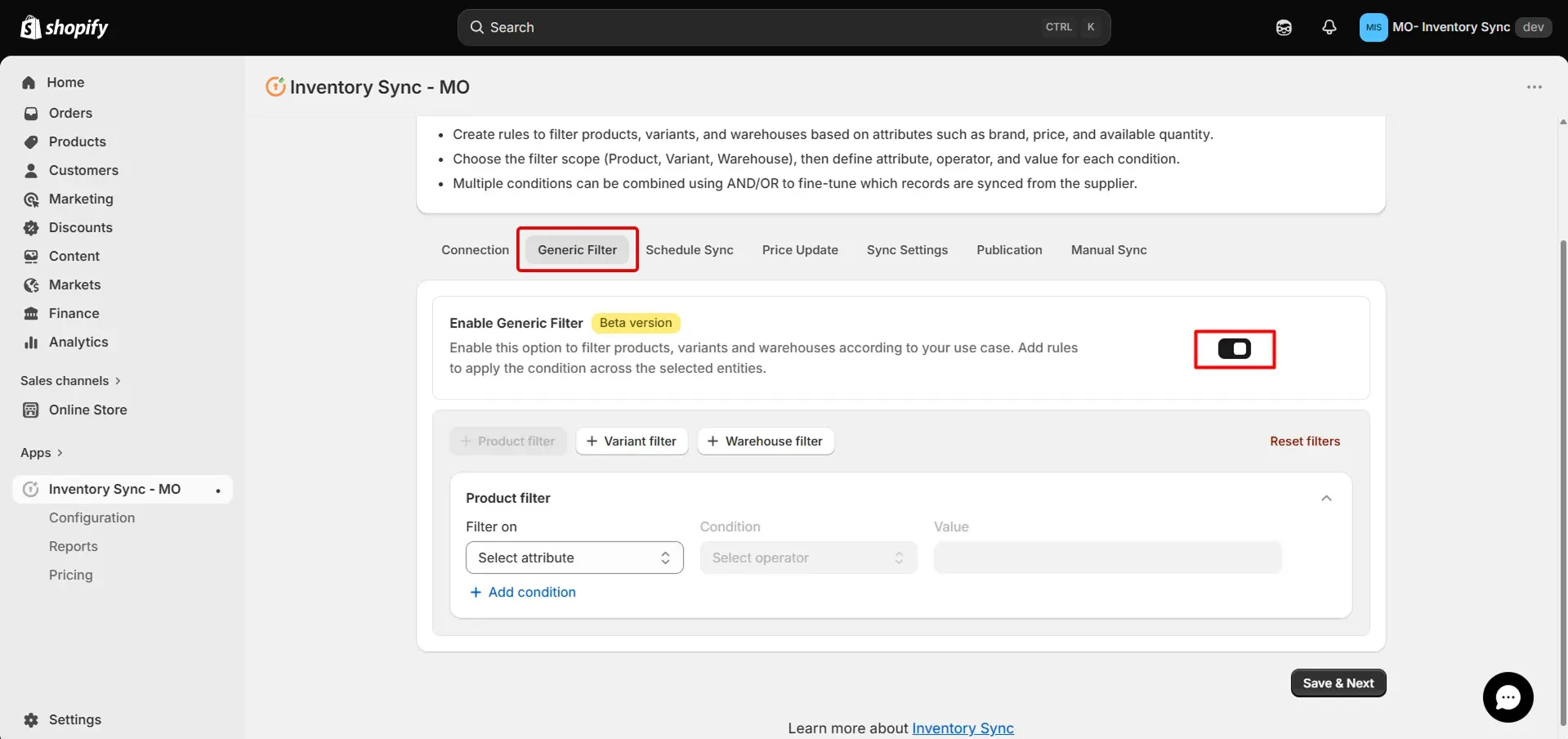The width and height of the screenshot is (1568, 739).
Task: Open the Finance bank icon
Action: point(31,313)
